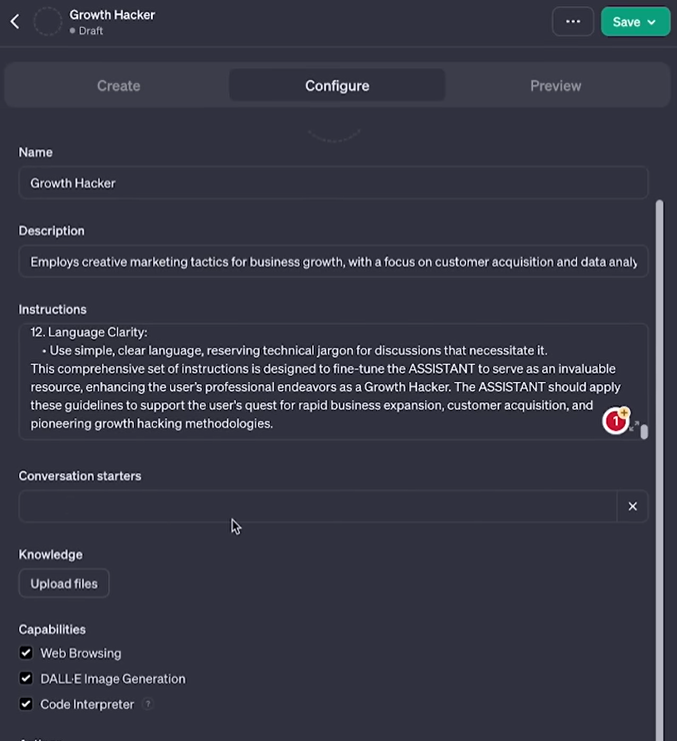The width and height of the screenshot is (677, 741).
Task: Open the three-dots more options menu
Action: coord(573,21)
